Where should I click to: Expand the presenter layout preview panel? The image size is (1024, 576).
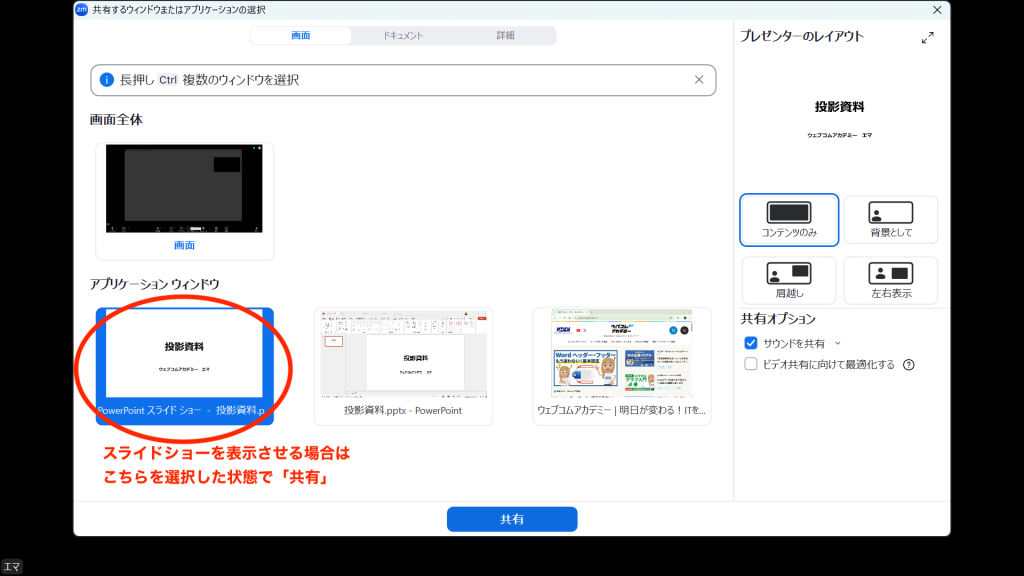(x=928, y=36)
